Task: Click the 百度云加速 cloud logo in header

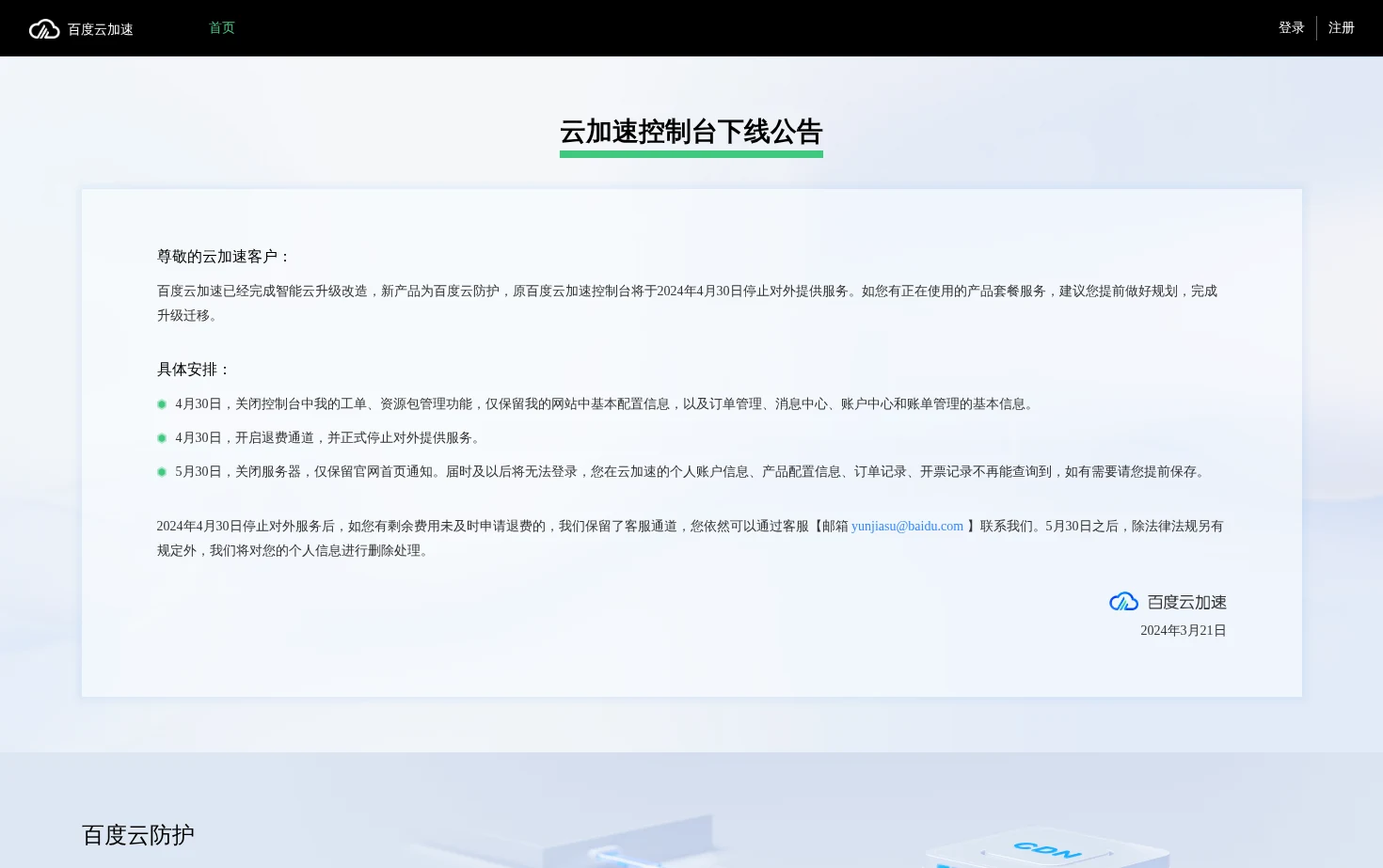Action: (81, 29)
